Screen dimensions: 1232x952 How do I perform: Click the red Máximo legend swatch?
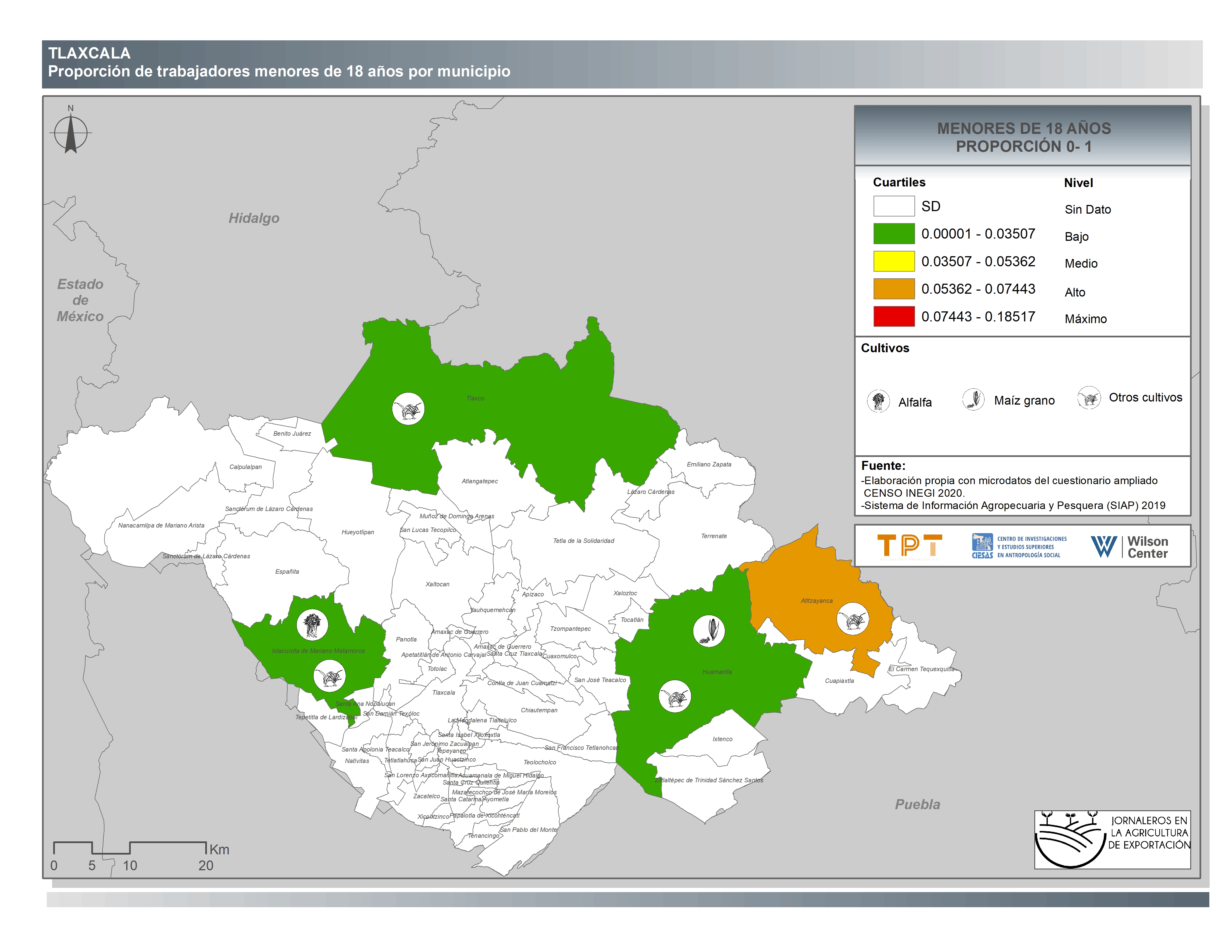[893, 316]
